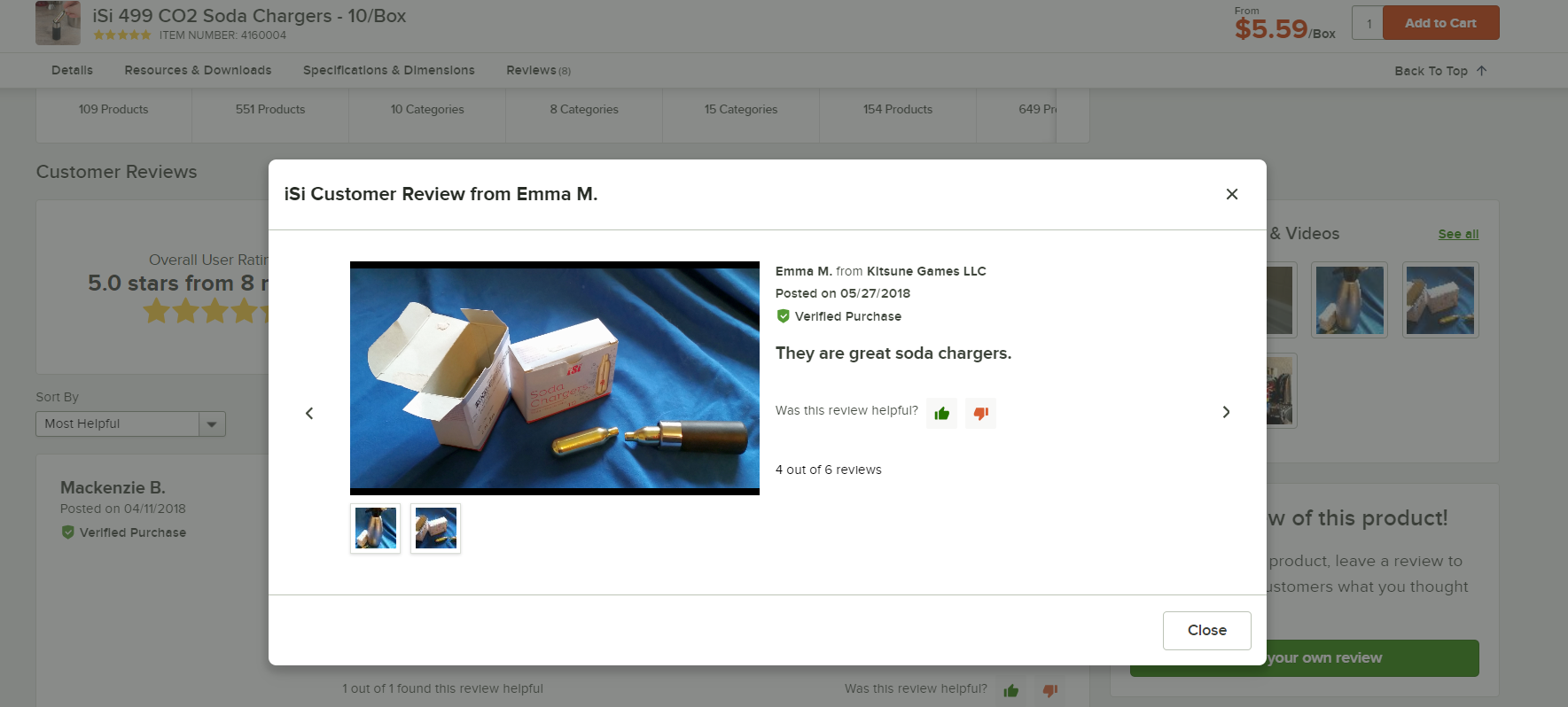
Task: Select the soda siphon thumbnail in dialog
Action: (x=376, y=528)
